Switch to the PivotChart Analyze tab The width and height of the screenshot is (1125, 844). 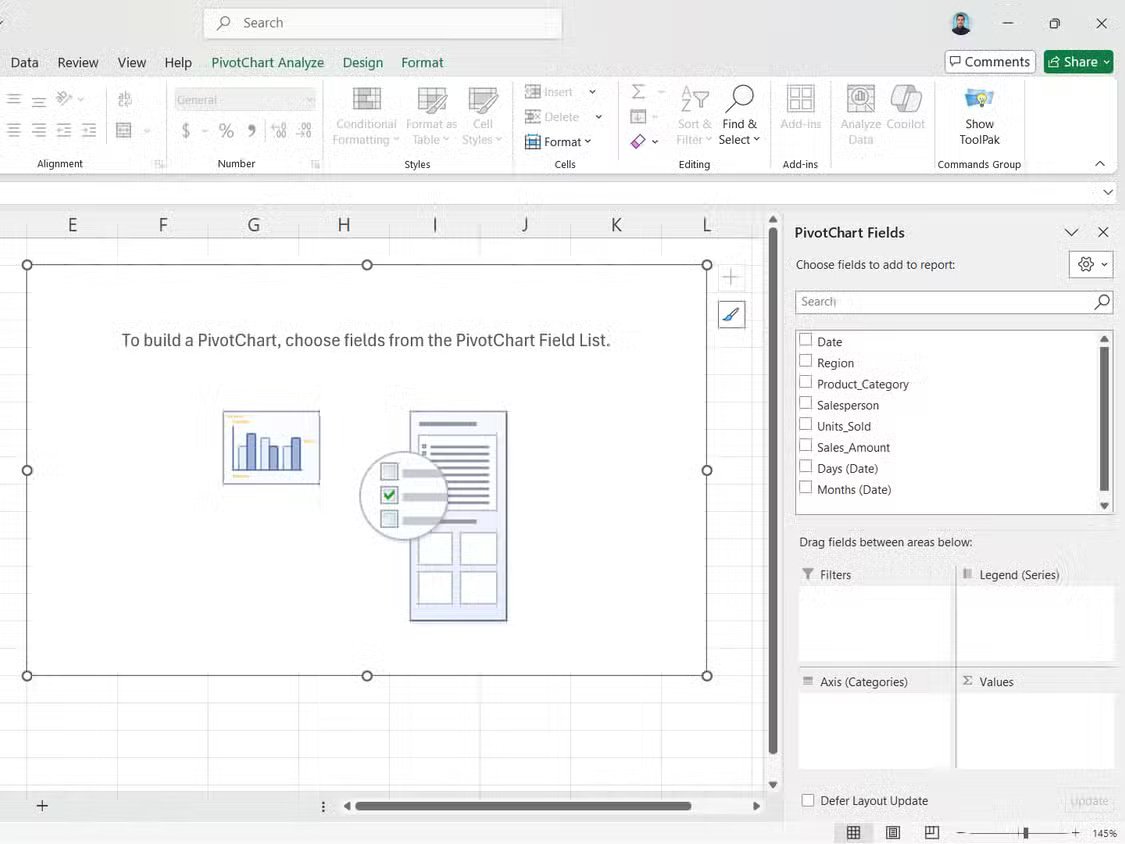(x=267, y=62)
